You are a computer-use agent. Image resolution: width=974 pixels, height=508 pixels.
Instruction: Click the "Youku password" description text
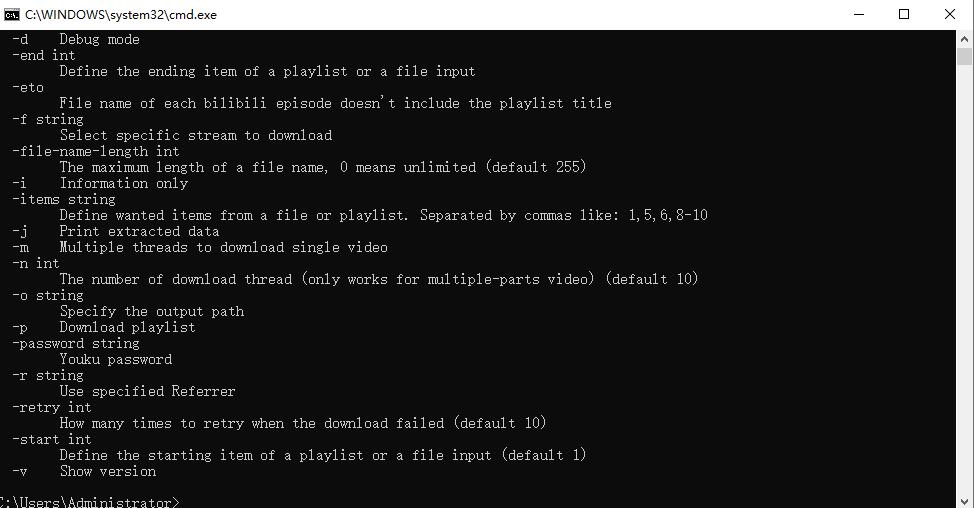coord(116,360)
